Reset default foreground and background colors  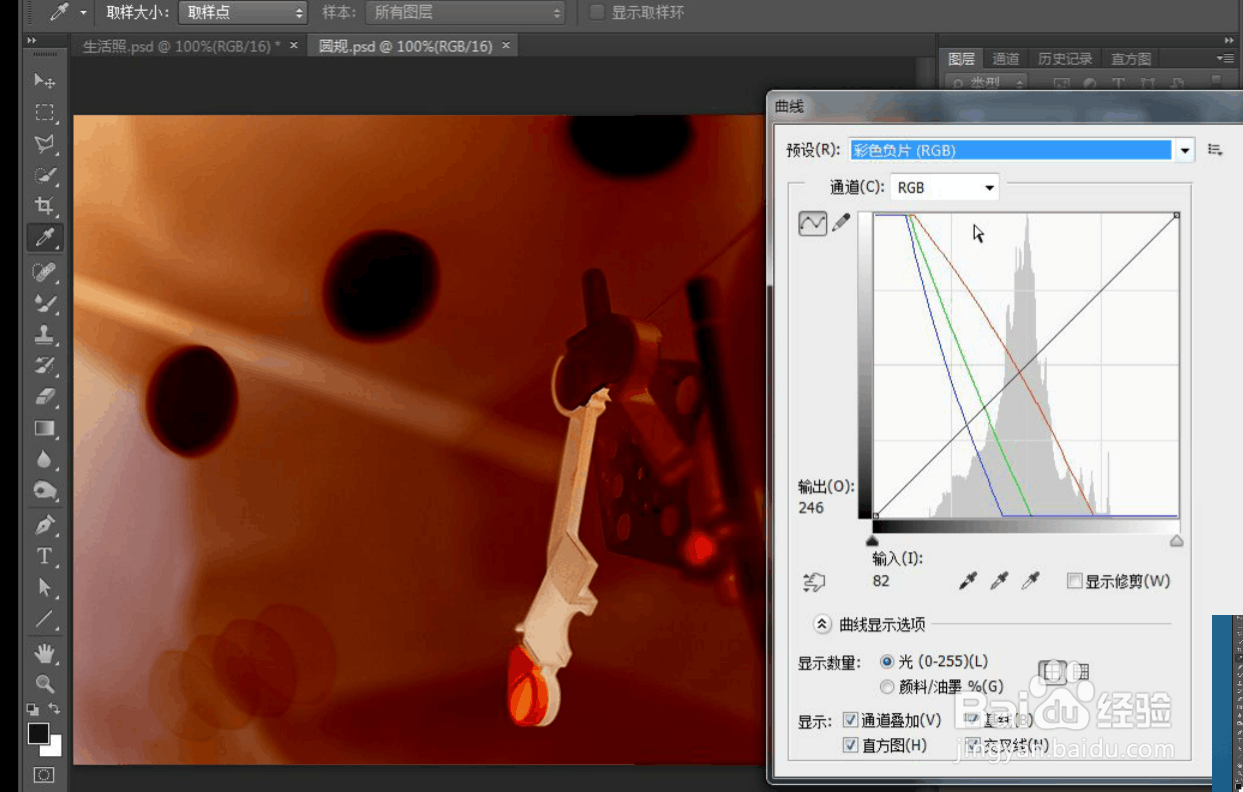pyautogui.click(x=33, y=709)
